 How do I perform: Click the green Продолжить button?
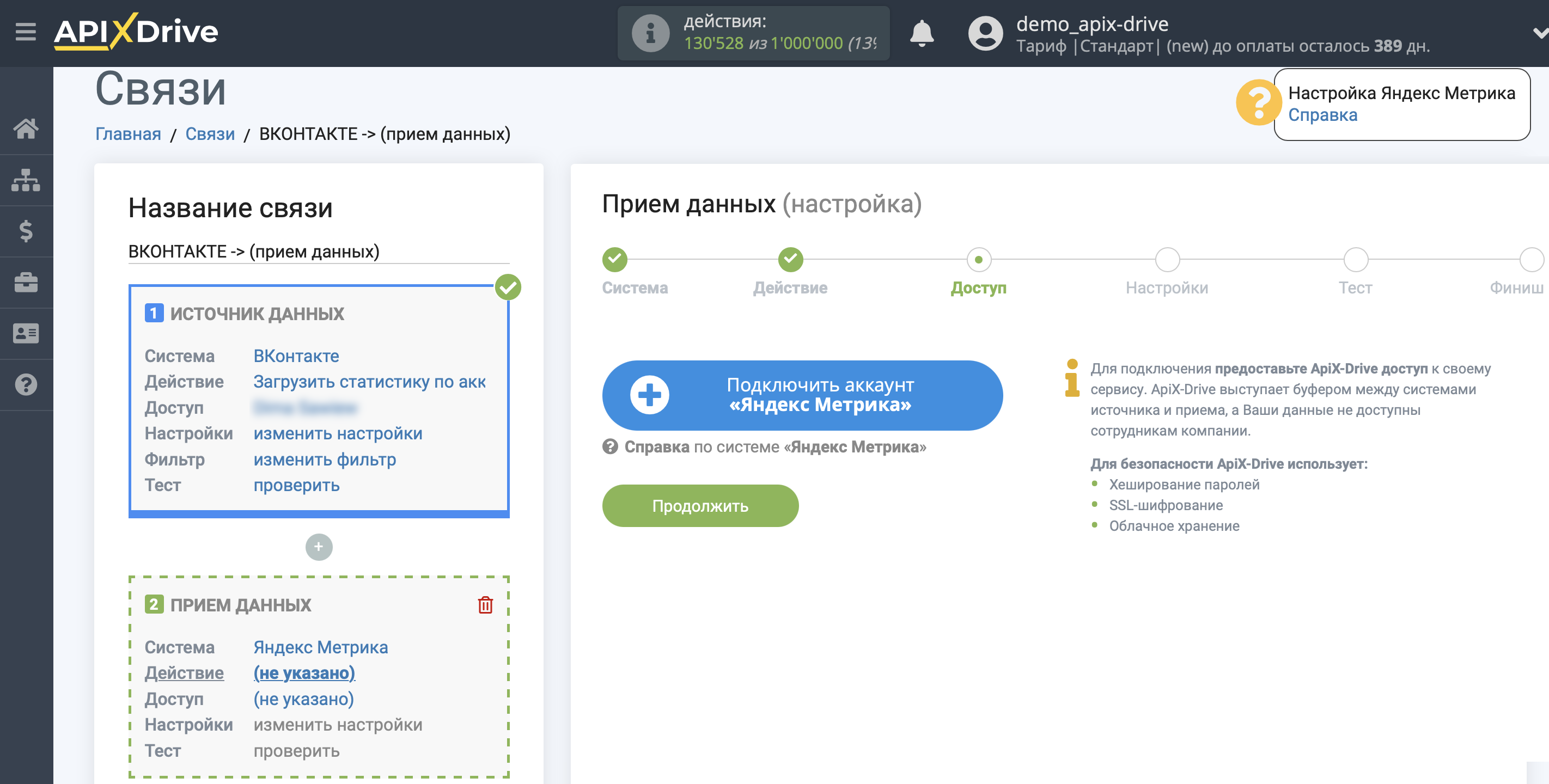click(700, 506)
